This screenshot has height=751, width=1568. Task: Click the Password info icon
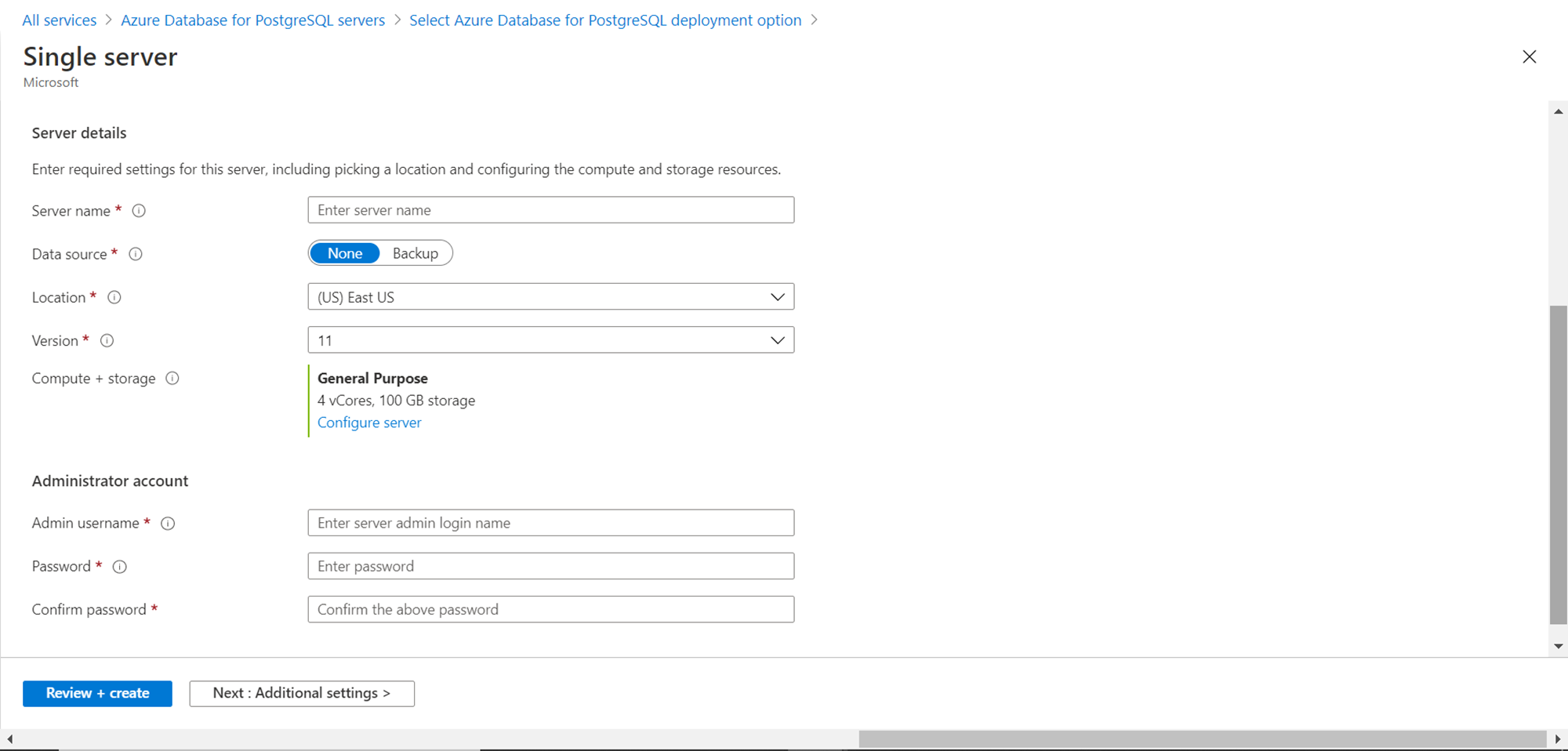coord(120,567)
